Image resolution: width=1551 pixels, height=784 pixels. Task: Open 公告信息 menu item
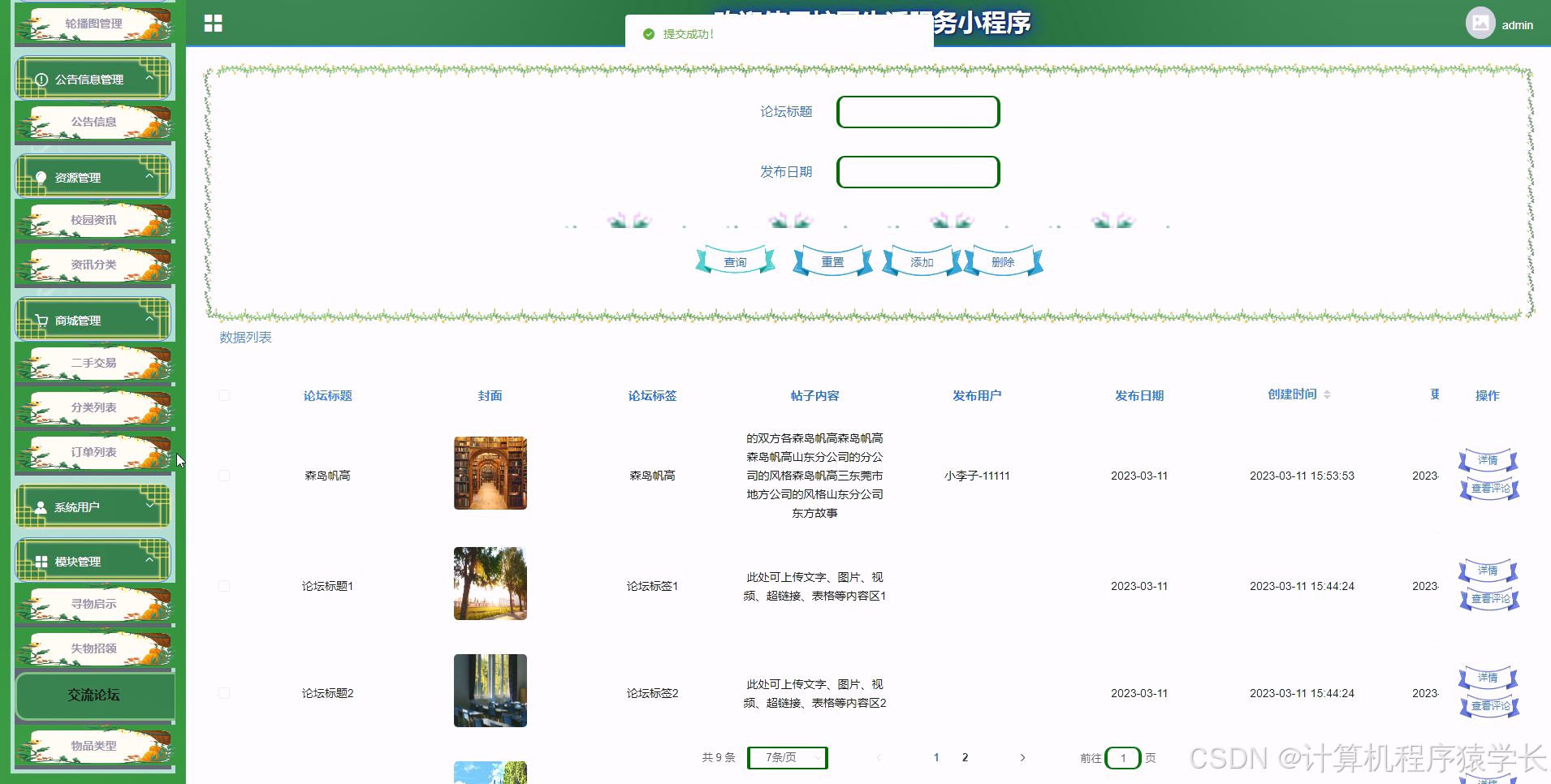(93, 122)
